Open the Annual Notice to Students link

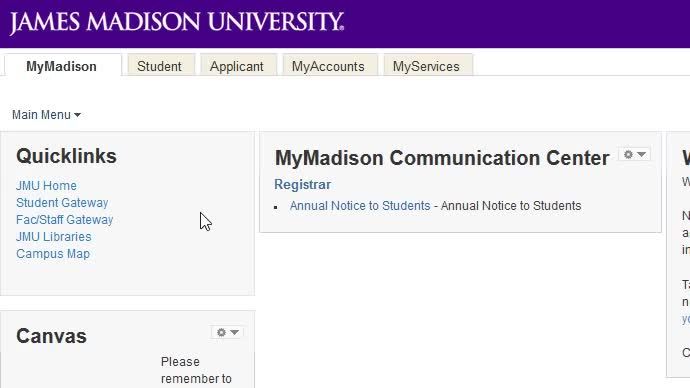coord(360,206)
